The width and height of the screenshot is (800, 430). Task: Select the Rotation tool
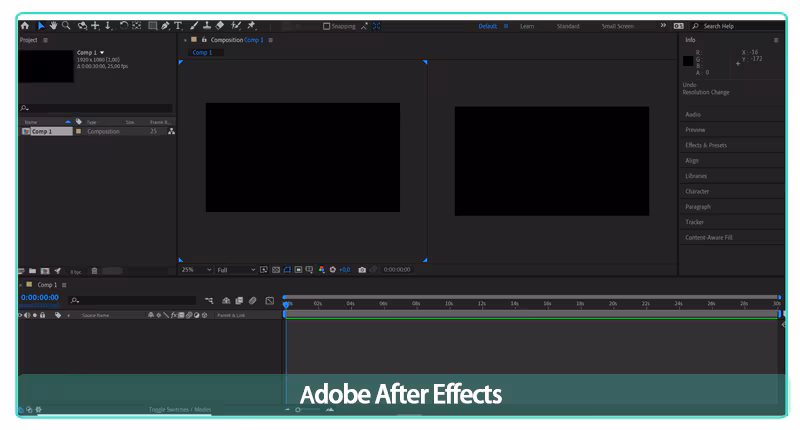(123, 26)
